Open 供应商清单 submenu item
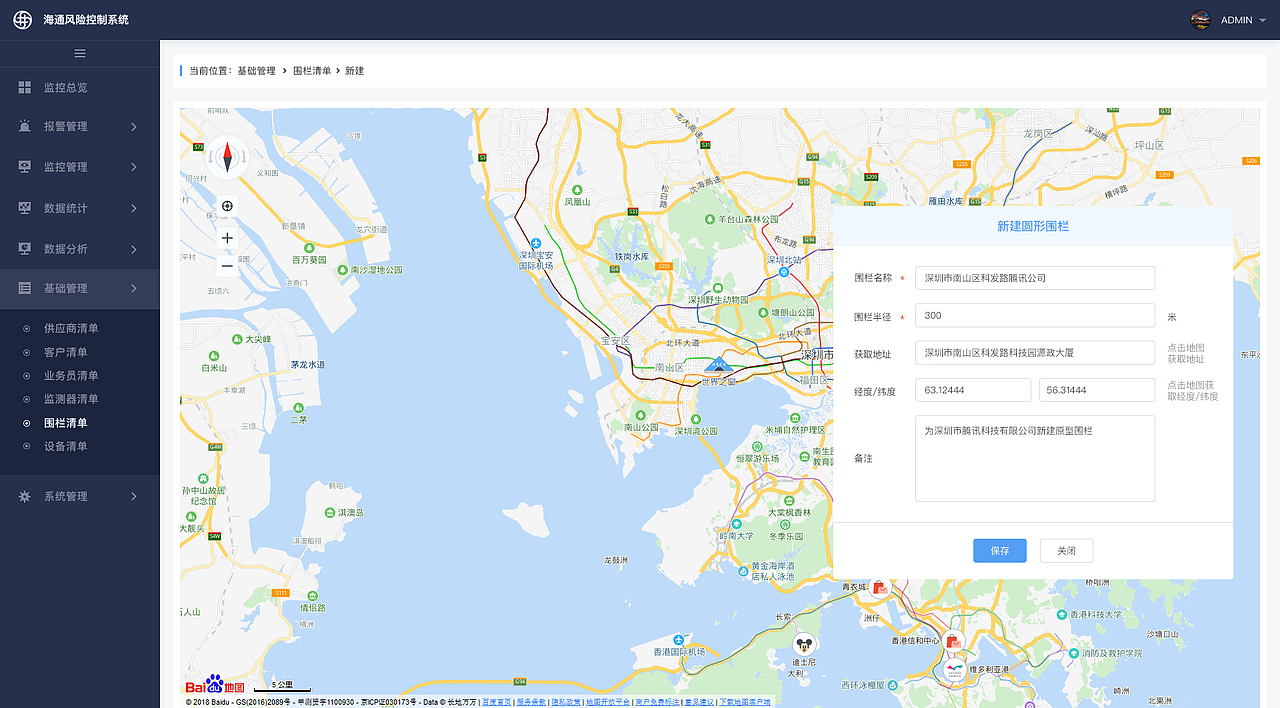This screenshot has height=708, width=1280. (71, 328)
